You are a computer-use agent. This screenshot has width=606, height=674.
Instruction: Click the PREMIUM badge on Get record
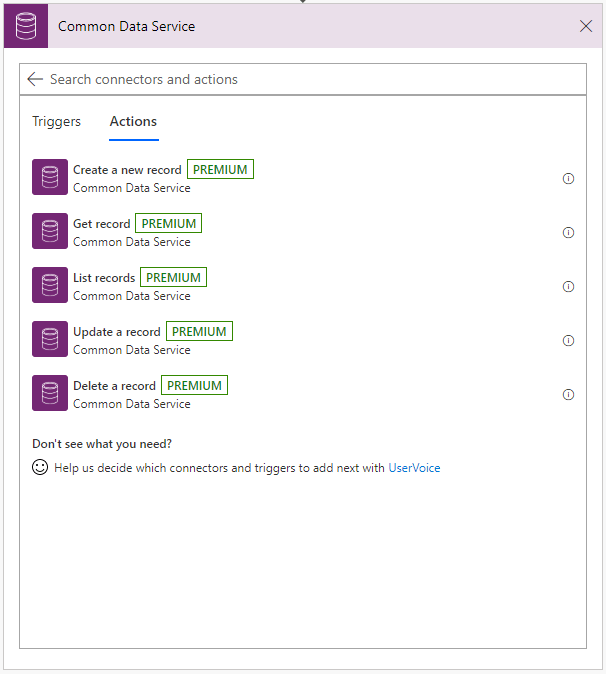point(168,224)
